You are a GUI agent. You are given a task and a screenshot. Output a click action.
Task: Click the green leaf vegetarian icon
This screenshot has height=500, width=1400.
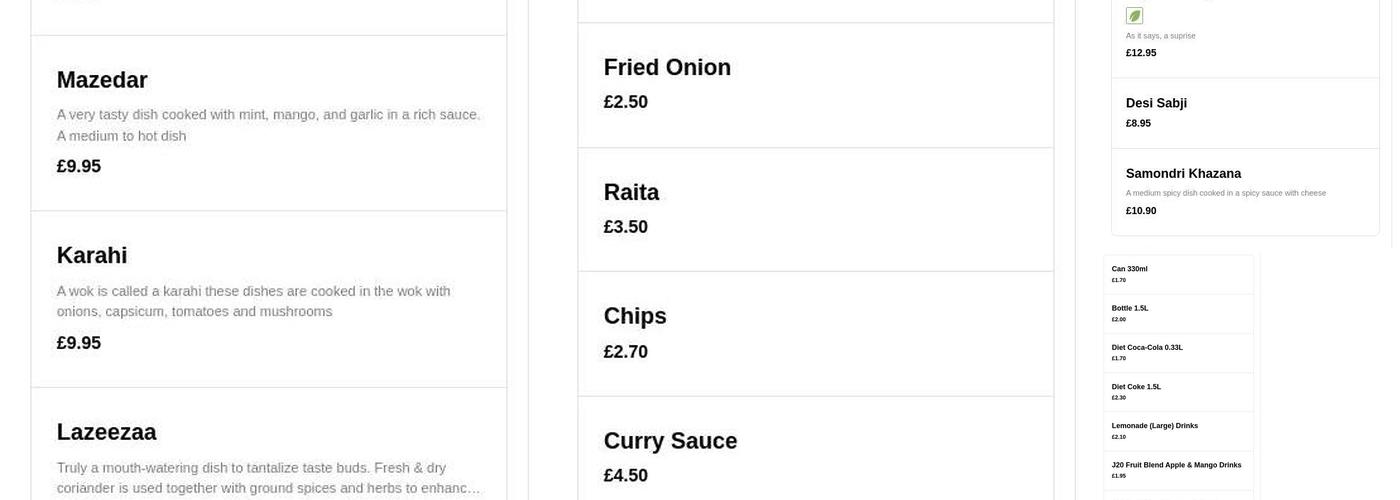coord(1134,16)
